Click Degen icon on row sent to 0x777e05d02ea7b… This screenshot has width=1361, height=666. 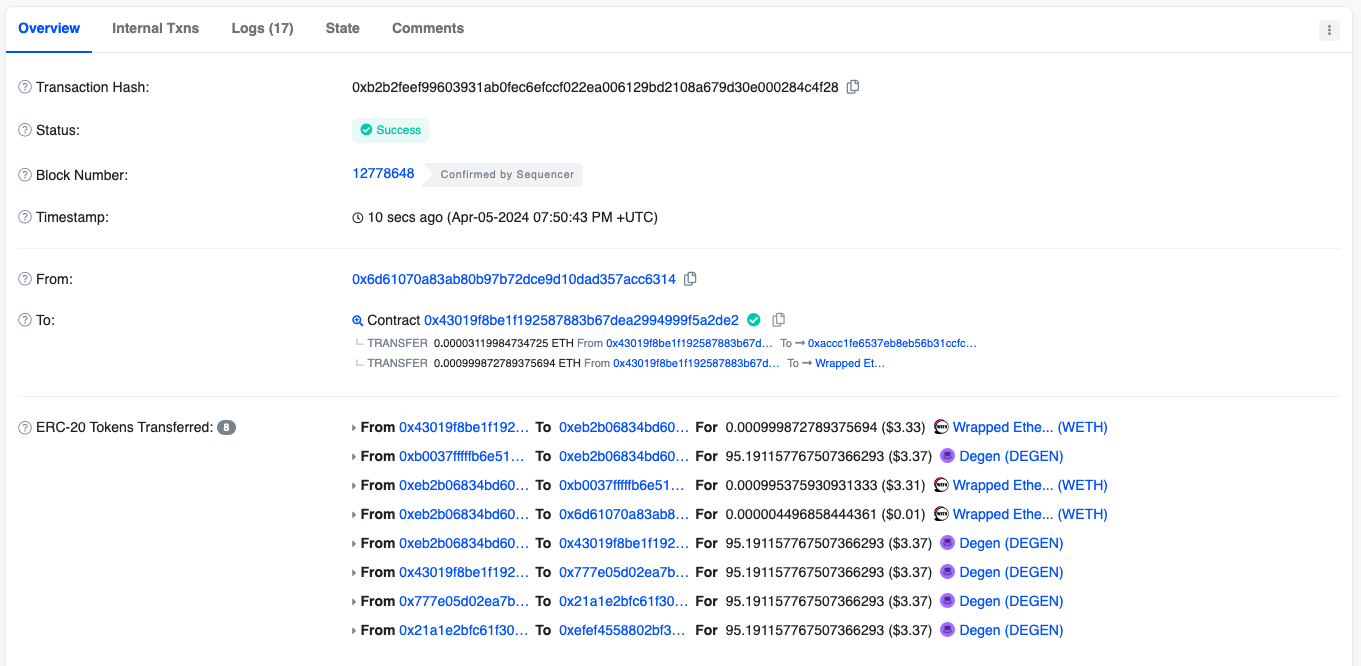point(948,572)
